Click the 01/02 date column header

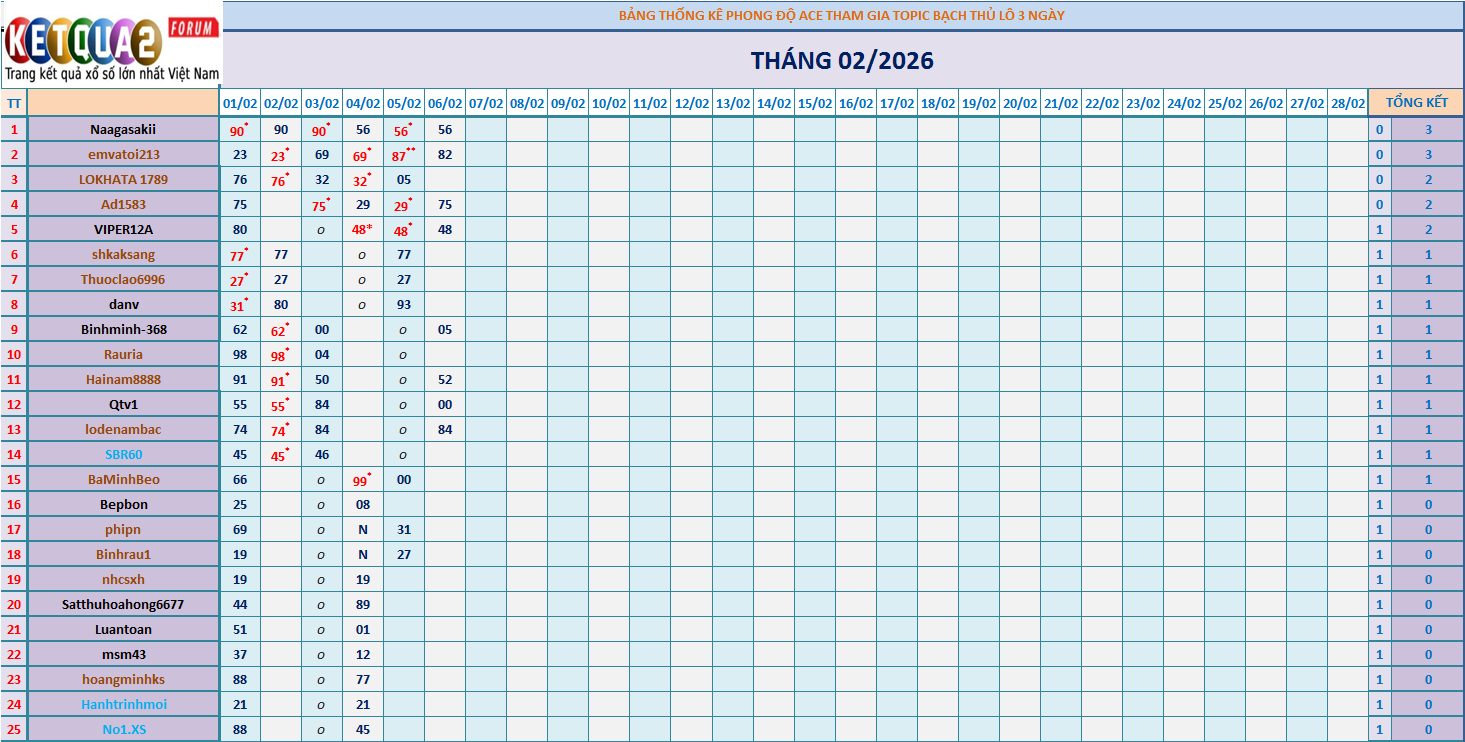240,103
